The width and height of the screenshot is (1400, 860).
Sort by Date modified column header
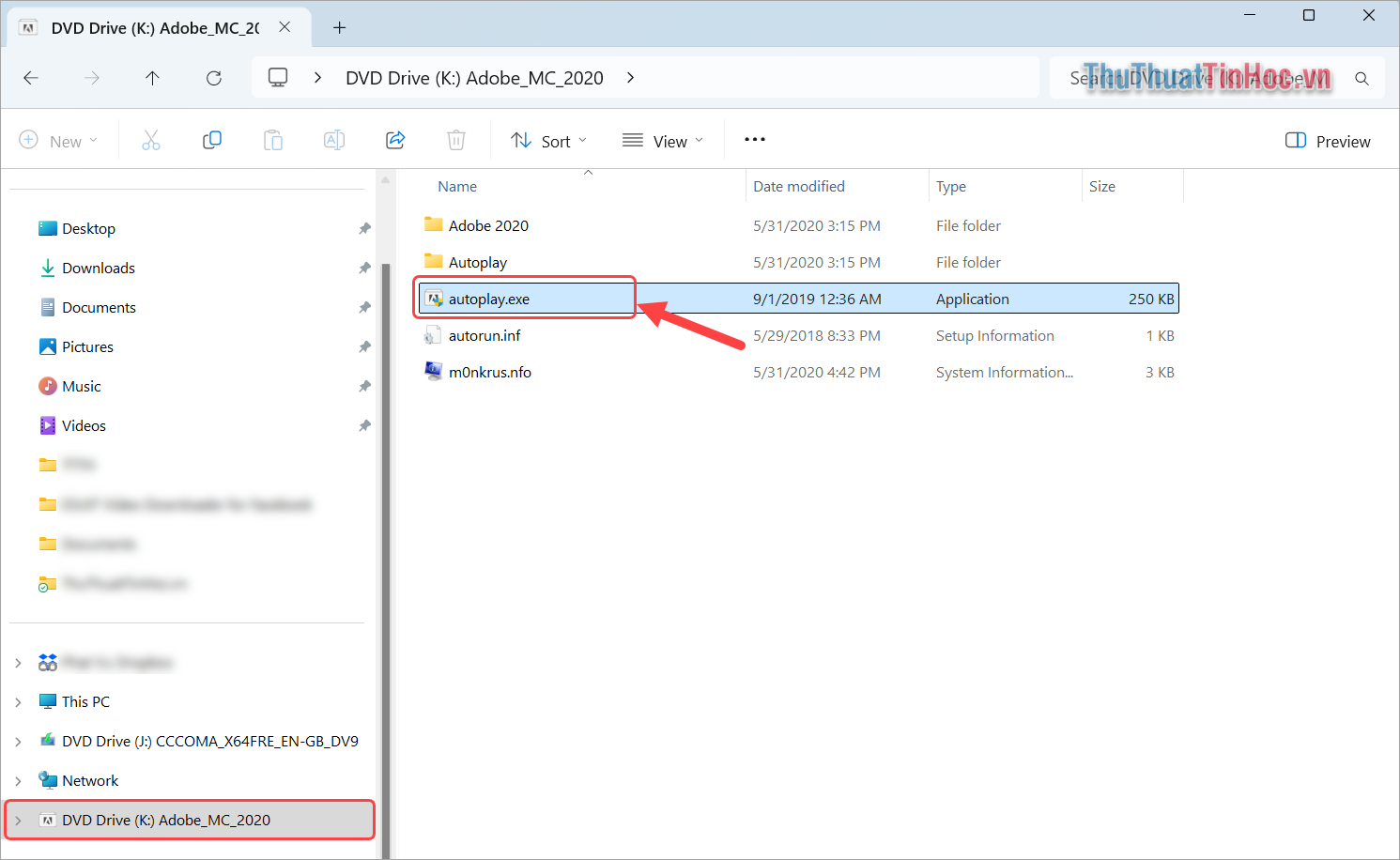pos(799,187)
